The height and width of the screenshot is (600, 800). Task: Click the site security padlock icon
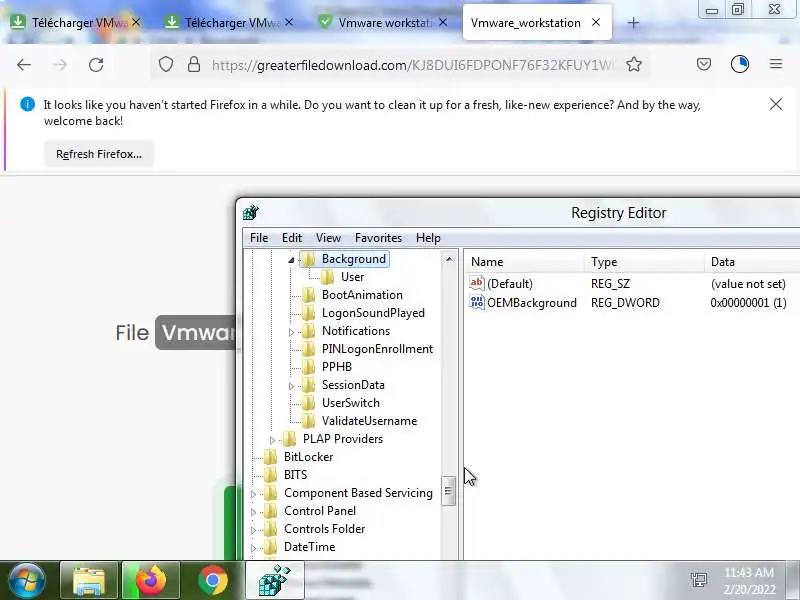[x=194, y=64]
